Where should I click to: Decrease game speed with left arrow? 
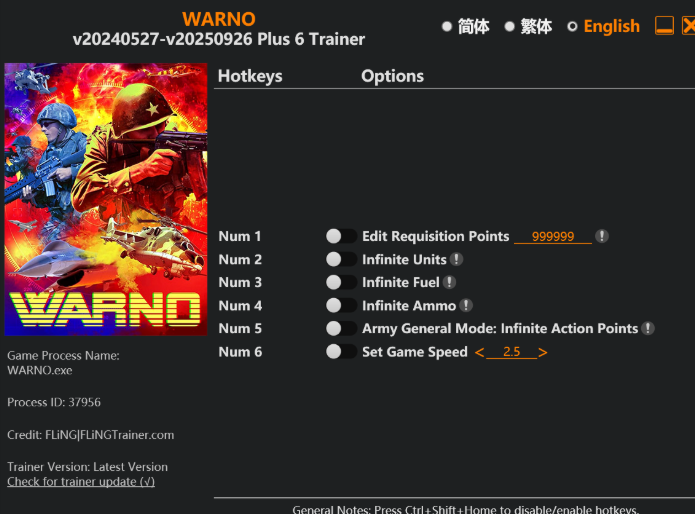click(x=479, y=353)
